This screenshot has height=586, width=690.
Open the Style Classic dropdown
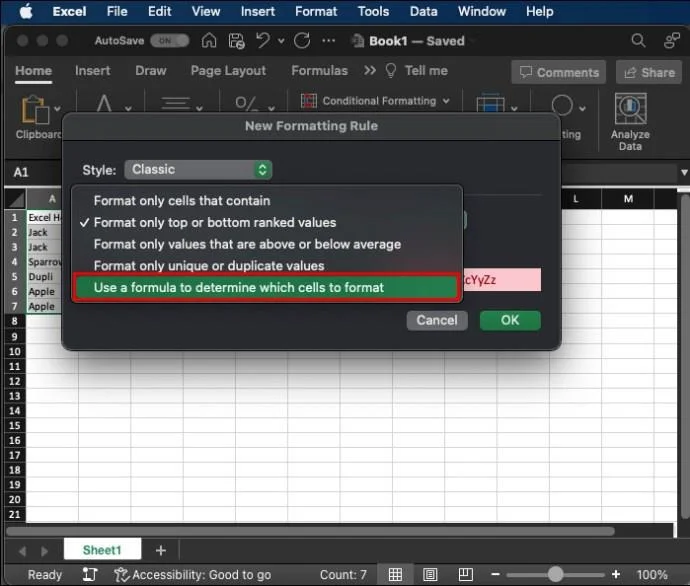point(198,170)
